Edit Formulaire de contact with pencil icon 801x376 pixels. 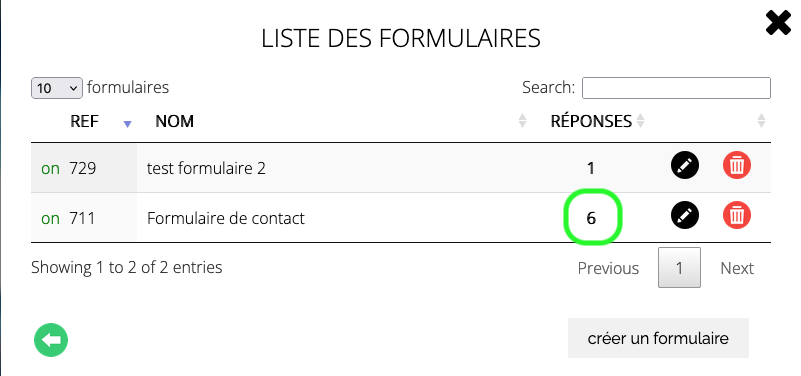pos(685,215)
